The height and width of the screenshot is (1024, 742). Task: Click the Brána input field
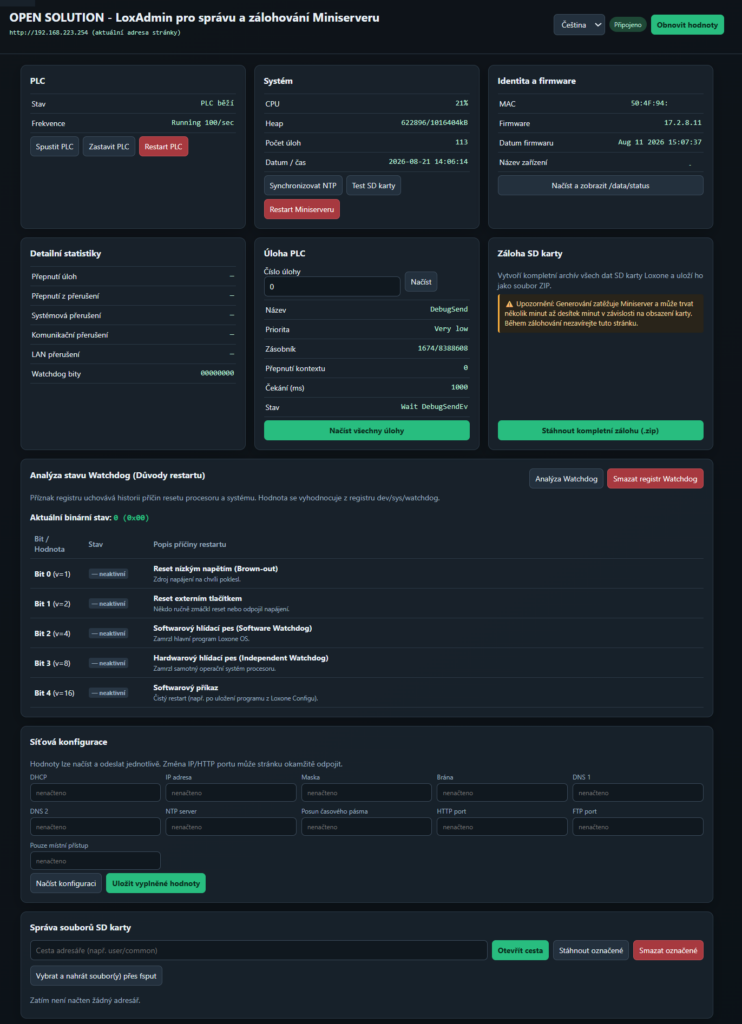point(502,793)
